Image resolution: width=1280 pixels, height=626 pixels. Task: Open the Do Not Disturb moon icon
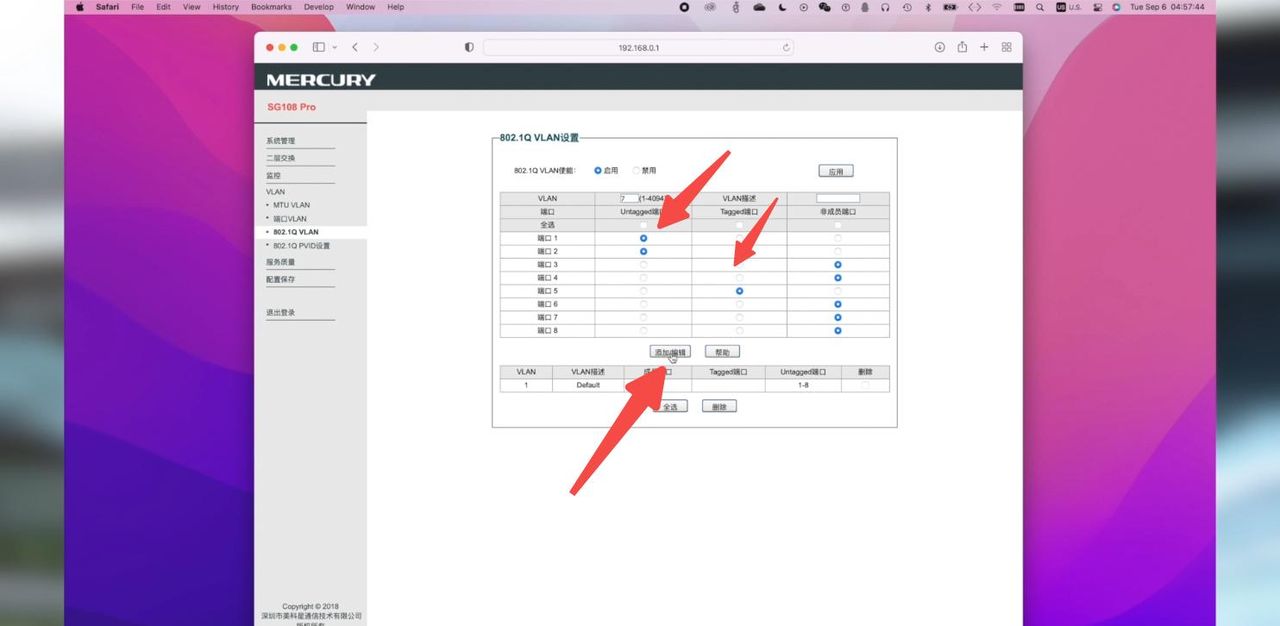pyautogui.click(x=782, y=7)
